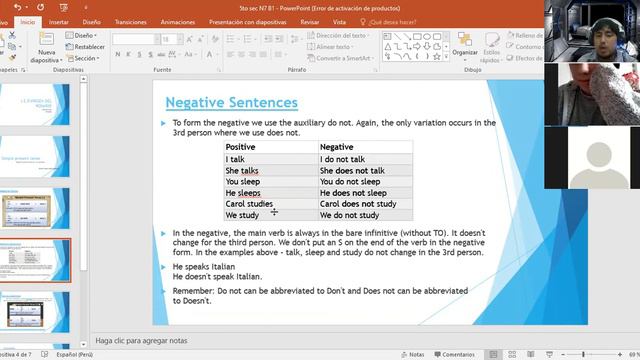Click the Nueva diapositiva icon
Image resolution: width=640 pixels, height=360 pixels.
(46, 39)
